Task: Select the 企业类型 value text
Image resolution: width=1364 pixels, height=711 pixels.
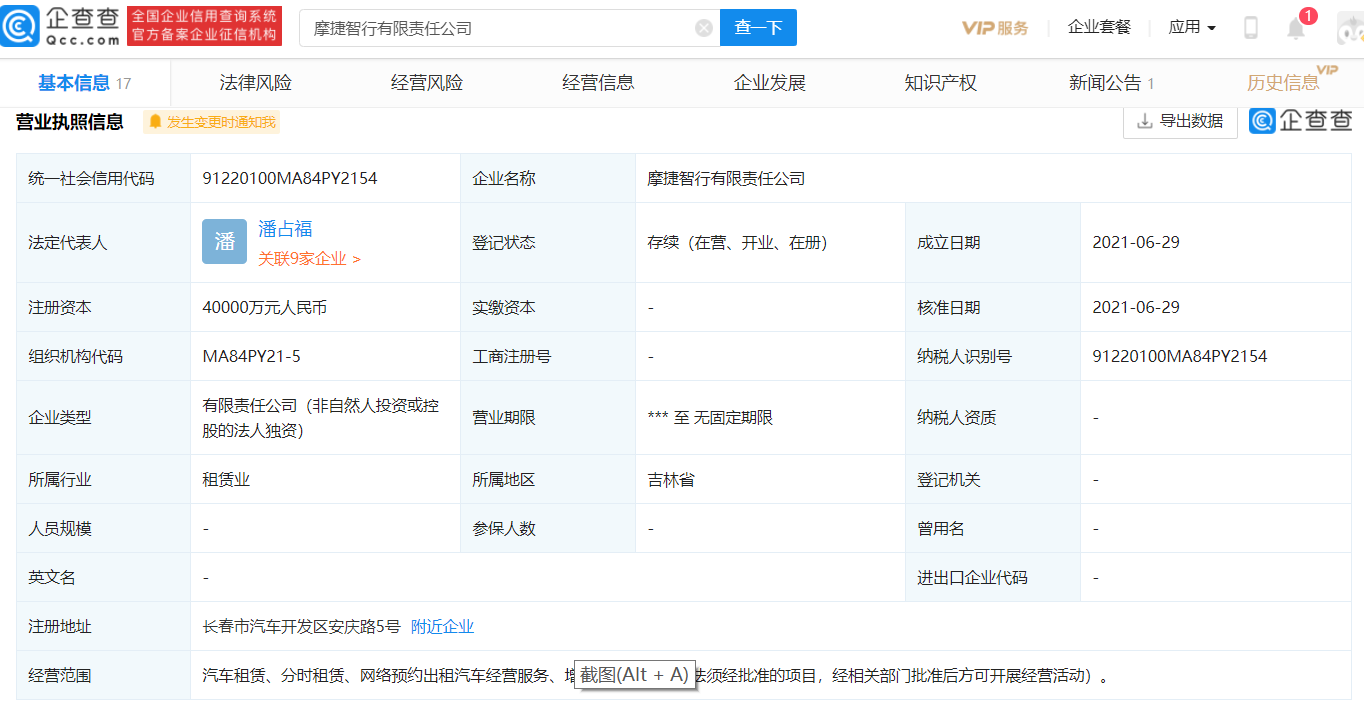Action: point(320,418)
